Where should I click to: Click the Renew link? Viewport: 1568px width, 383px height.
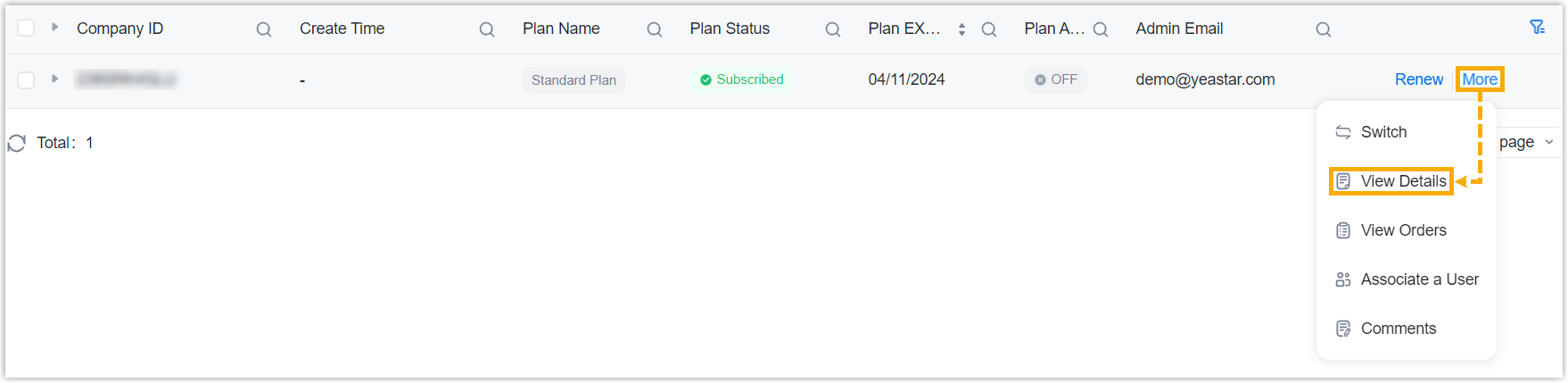pyautogui.click(x=1418, y=79)
